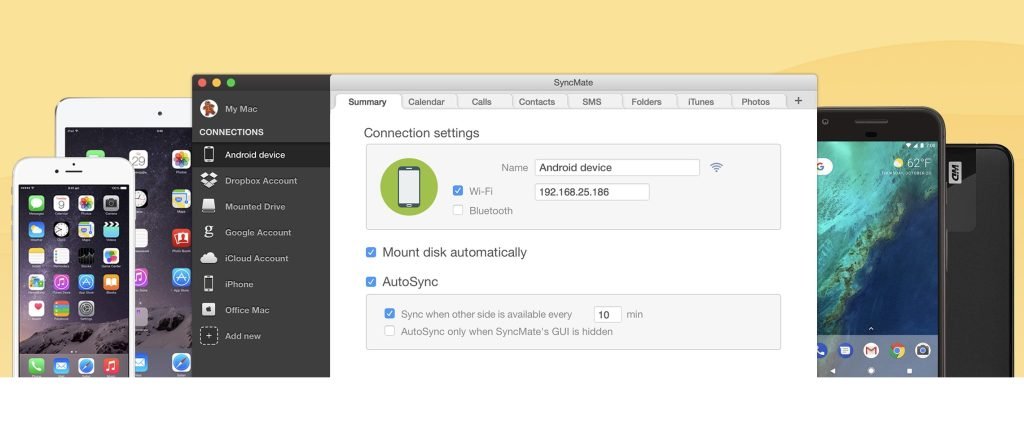
Task: Switch to the Summary tab
Action: 367,101
